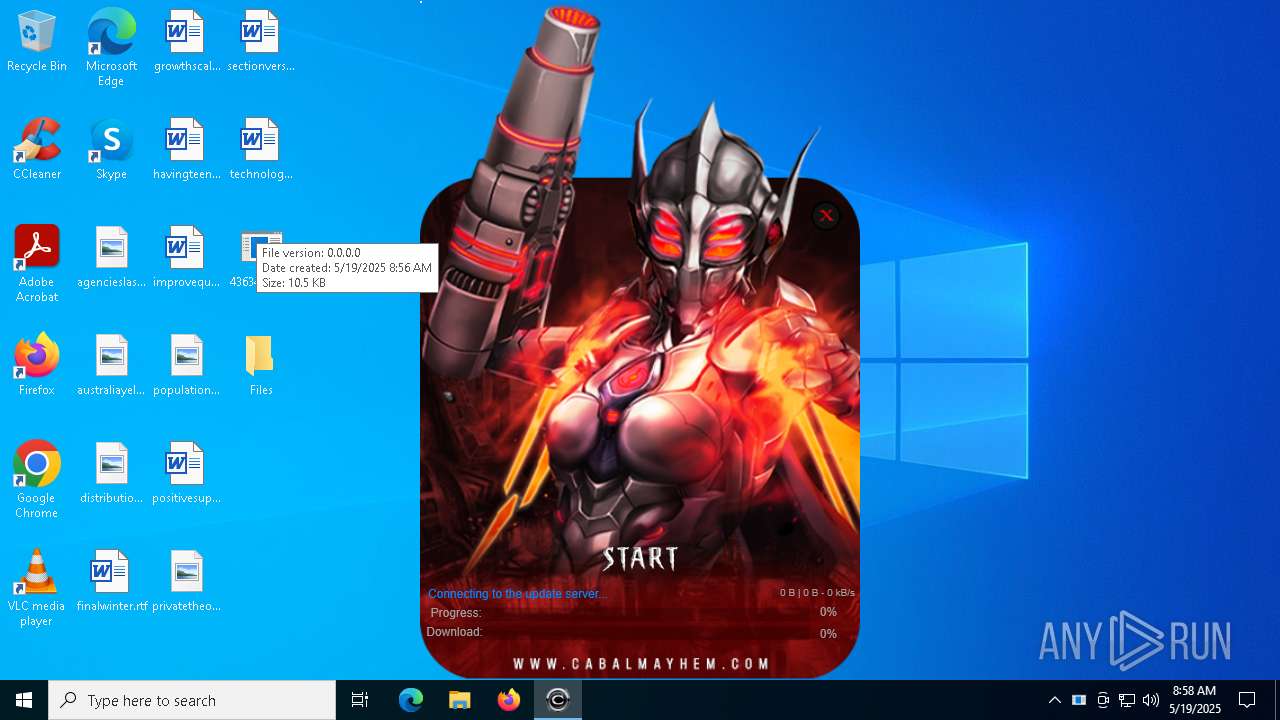The image size is (1280, 720).
Task: Open the Google Chrome desktop shortcut
Action: (x=37, y=480)
